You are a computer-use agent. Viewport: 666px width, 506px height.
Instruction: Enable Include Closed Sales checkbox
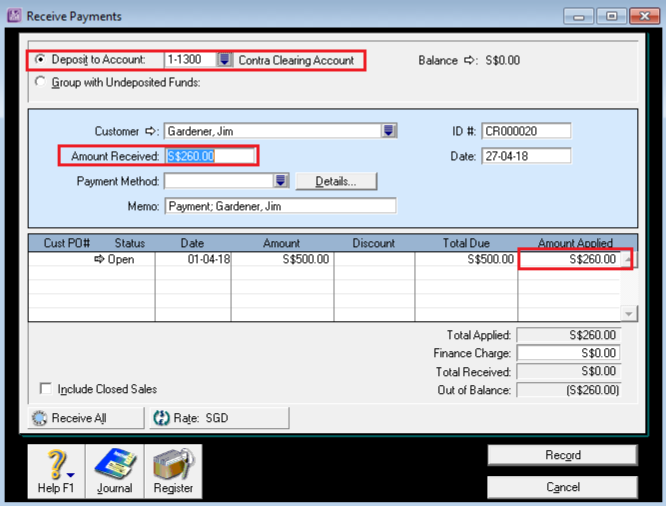click(x=45, y=388)
